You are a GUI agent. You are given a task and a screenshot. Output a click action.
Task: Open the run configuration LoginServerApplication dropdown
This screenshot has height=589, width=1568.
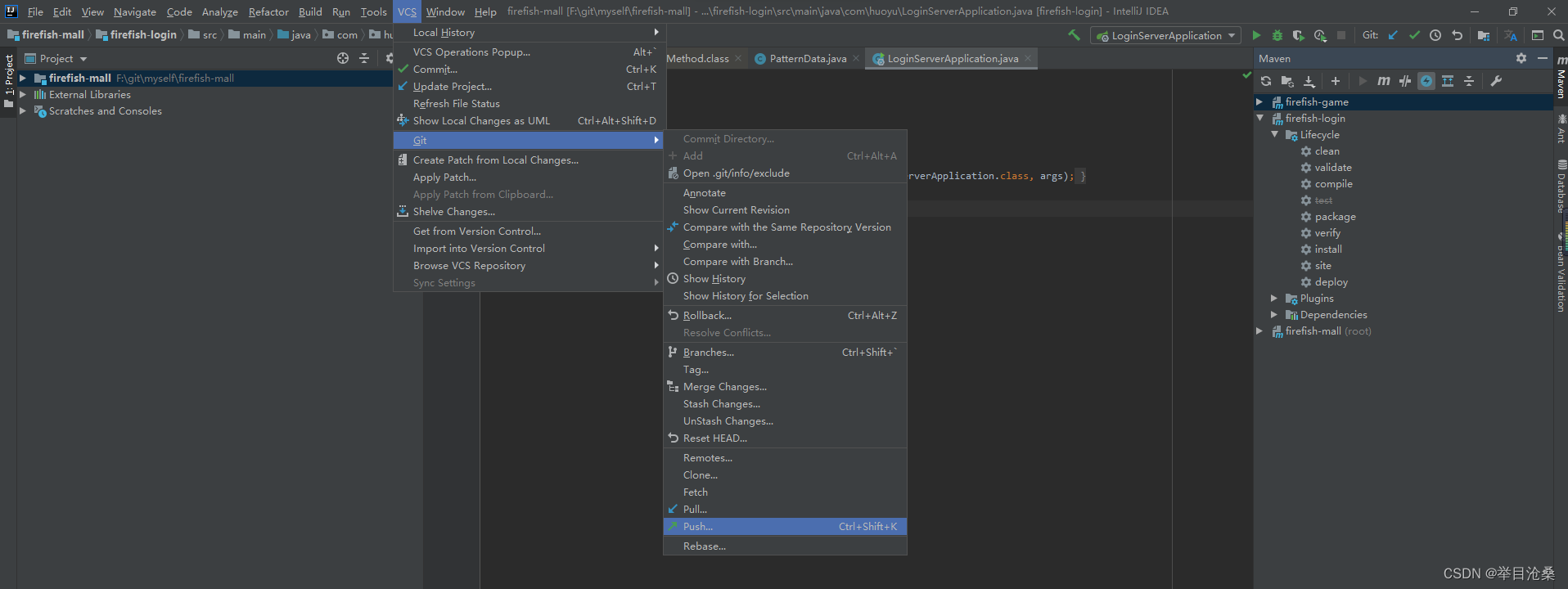click(x=1166, y=35)
